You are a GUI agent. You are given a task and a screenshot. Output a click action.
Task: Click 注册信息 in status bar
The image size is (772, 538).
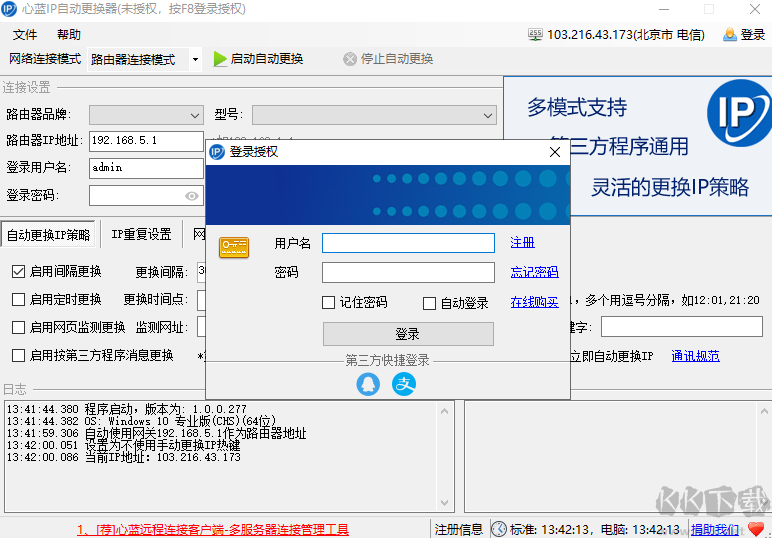click(x=458, y=530)
